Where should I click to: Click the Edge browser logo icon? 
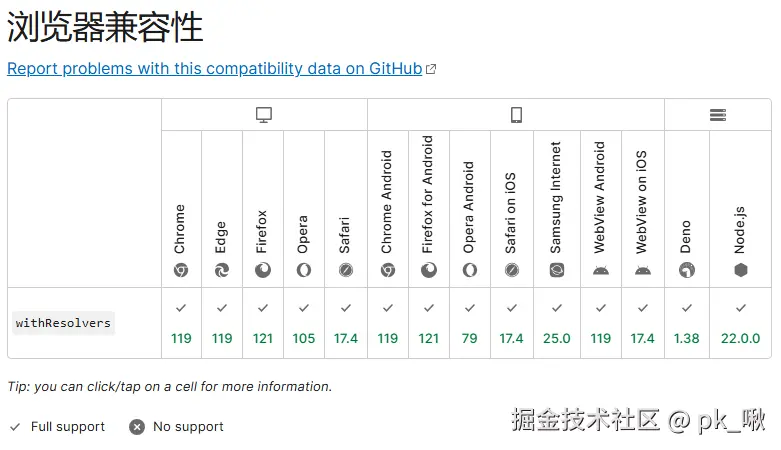222,270
